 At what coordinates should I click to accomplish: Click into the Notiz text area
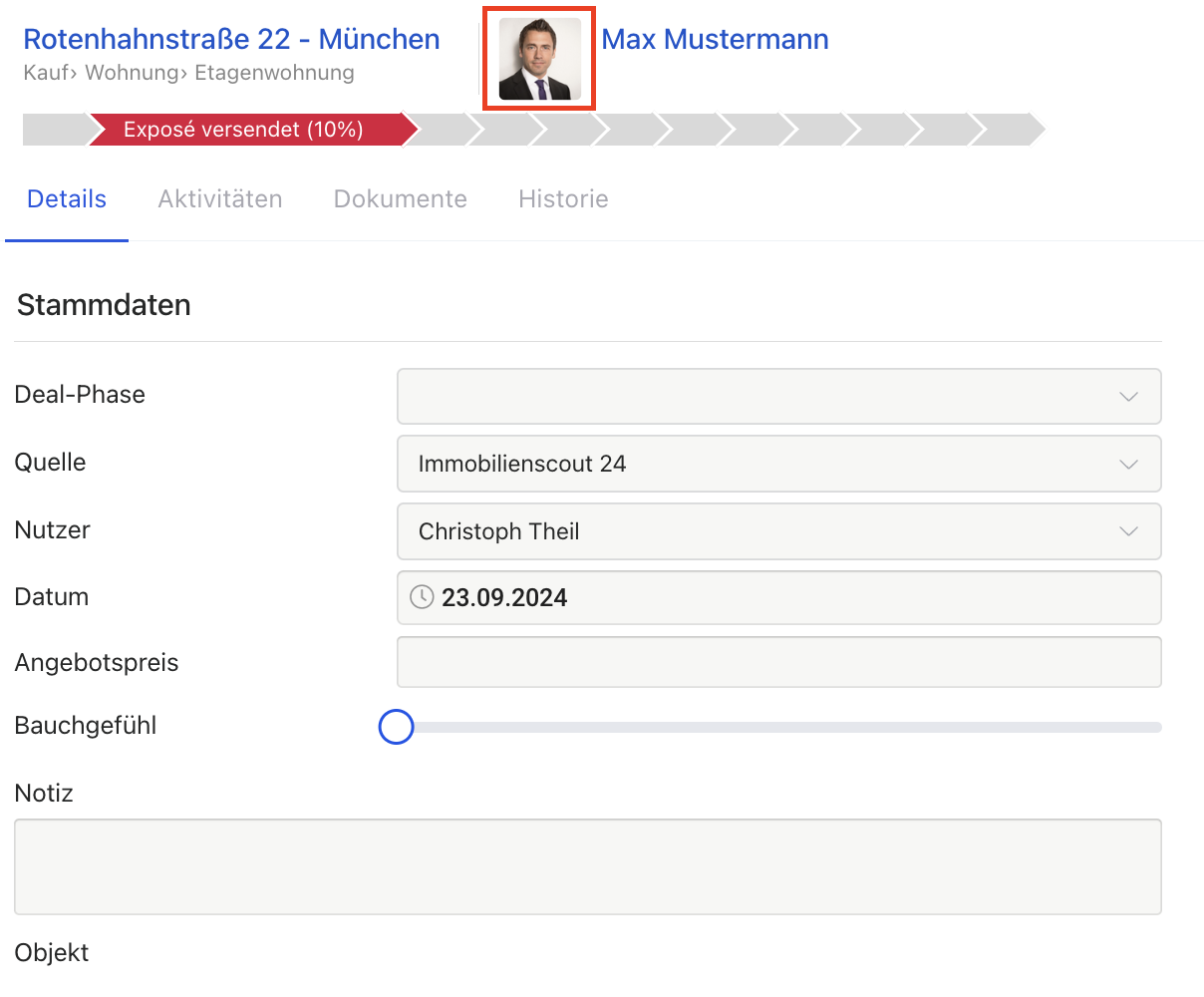587,866
